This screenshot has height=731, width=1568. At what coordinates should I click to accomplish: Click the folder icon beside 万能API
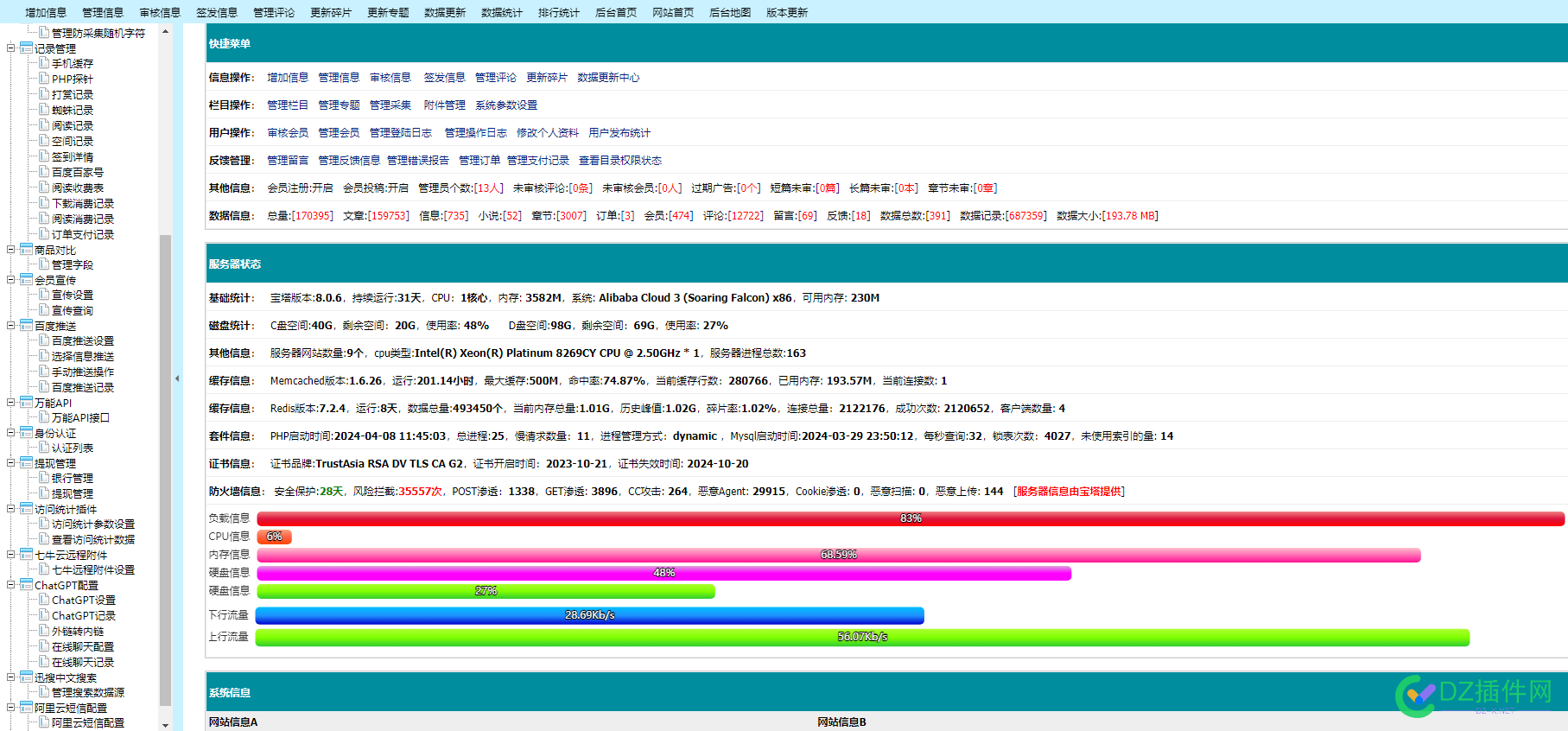point(26,403)
